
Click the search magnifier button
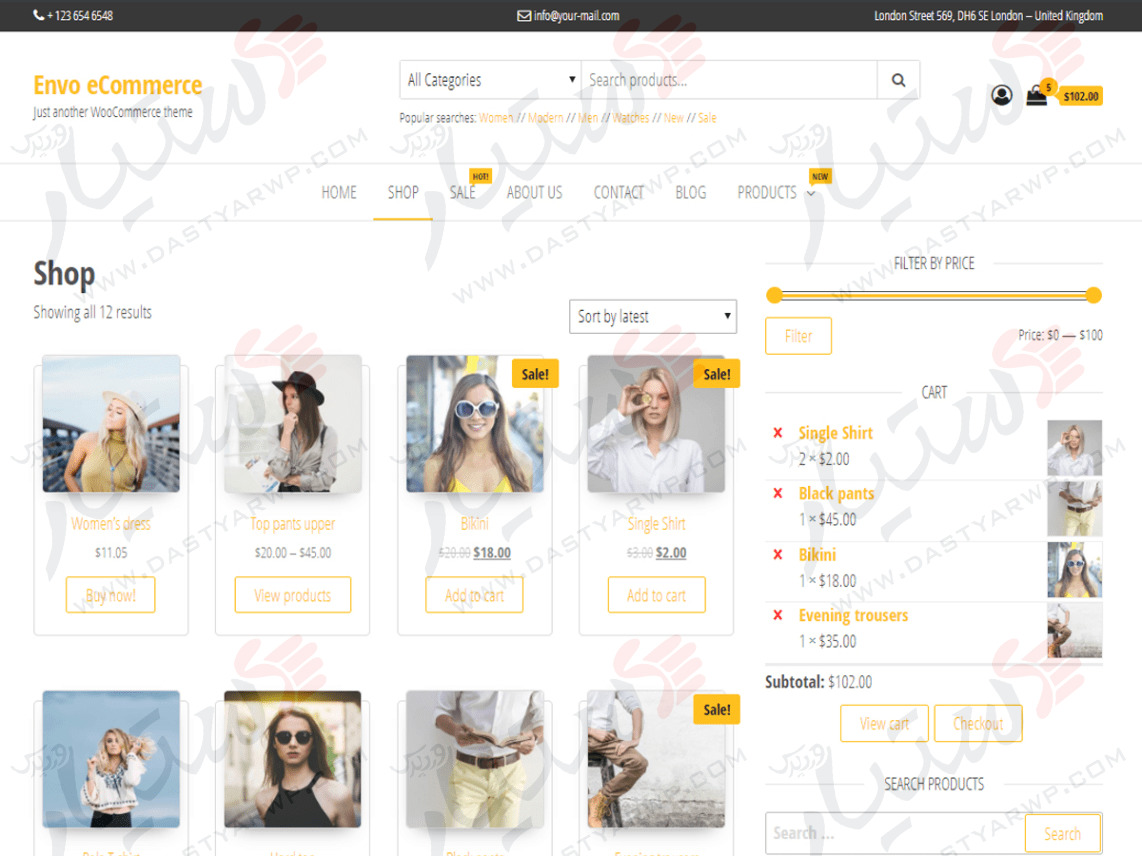[x=899, y=80]
